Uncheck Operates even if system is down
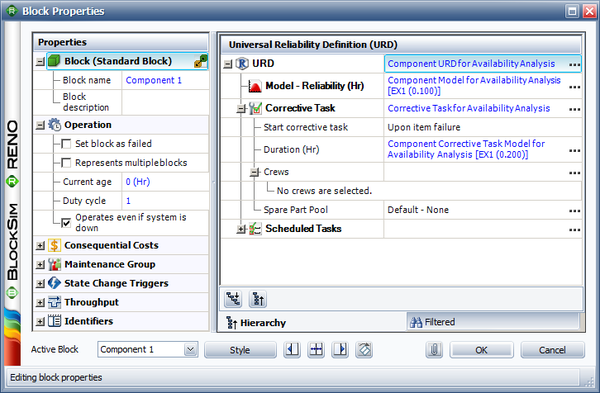Image resolution: width=600 pixels, height=393 pixels. click(x=66, y=223)
